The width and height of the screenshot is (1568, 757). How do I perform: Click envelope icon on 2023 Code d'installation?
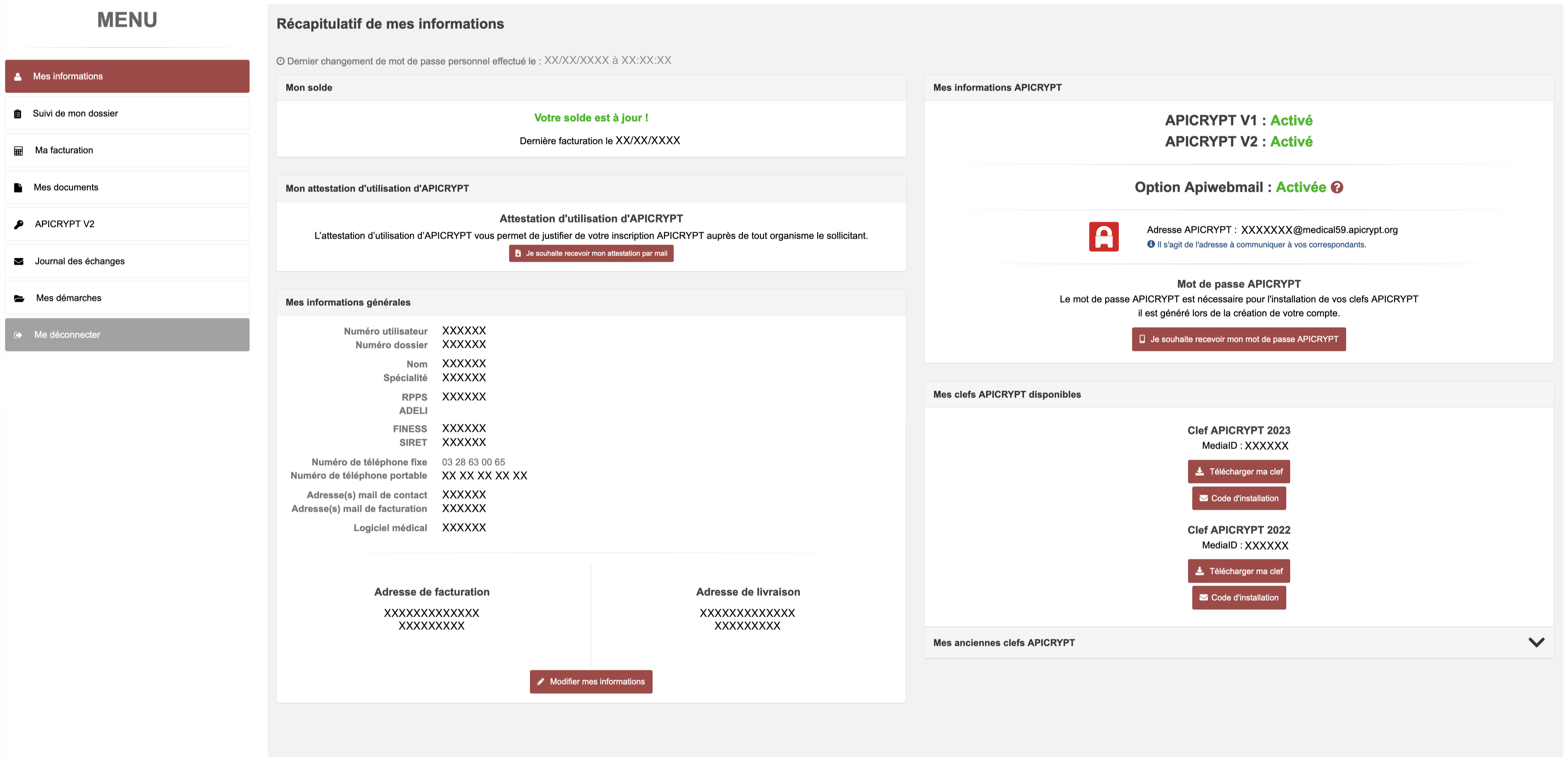pyautogui.click(x=1203, y=498)
